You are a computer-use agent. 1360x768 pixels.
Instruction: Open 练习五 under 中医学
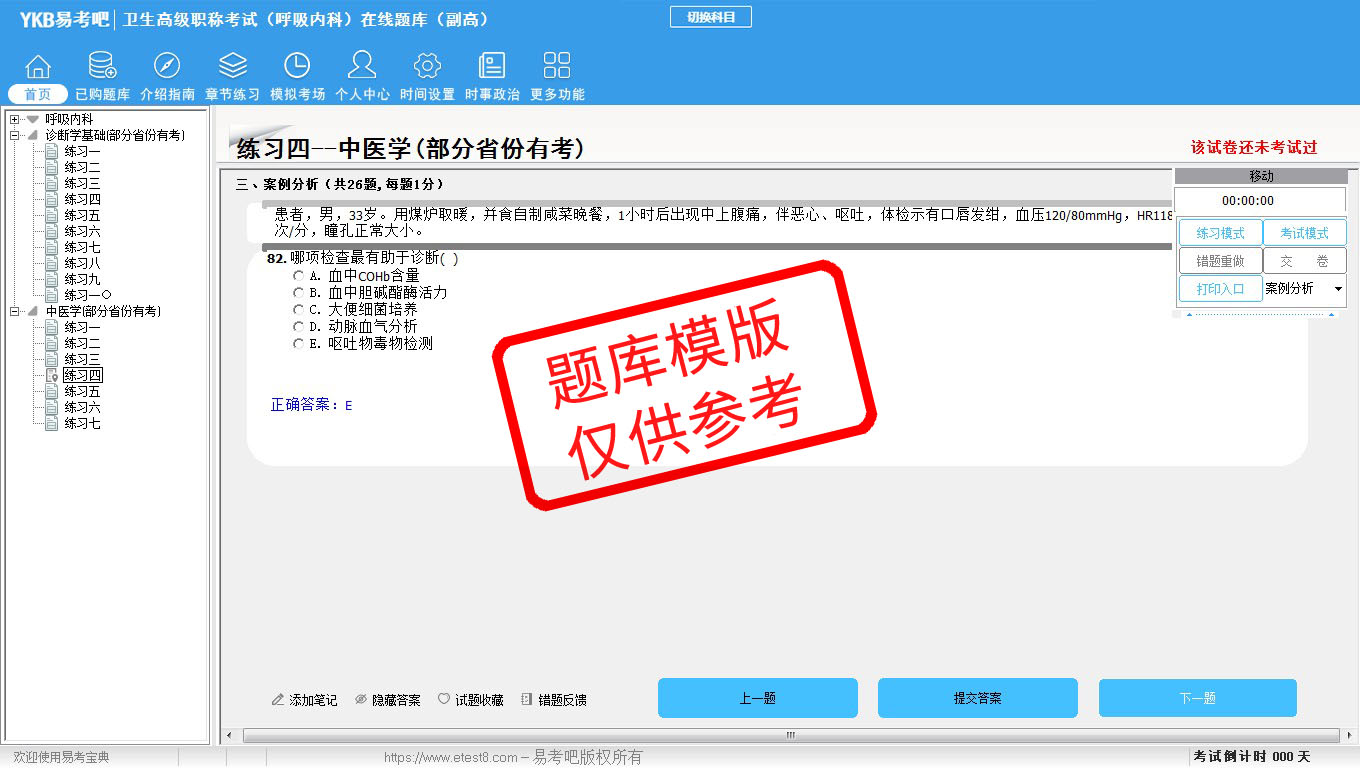(x=82, y=391)
